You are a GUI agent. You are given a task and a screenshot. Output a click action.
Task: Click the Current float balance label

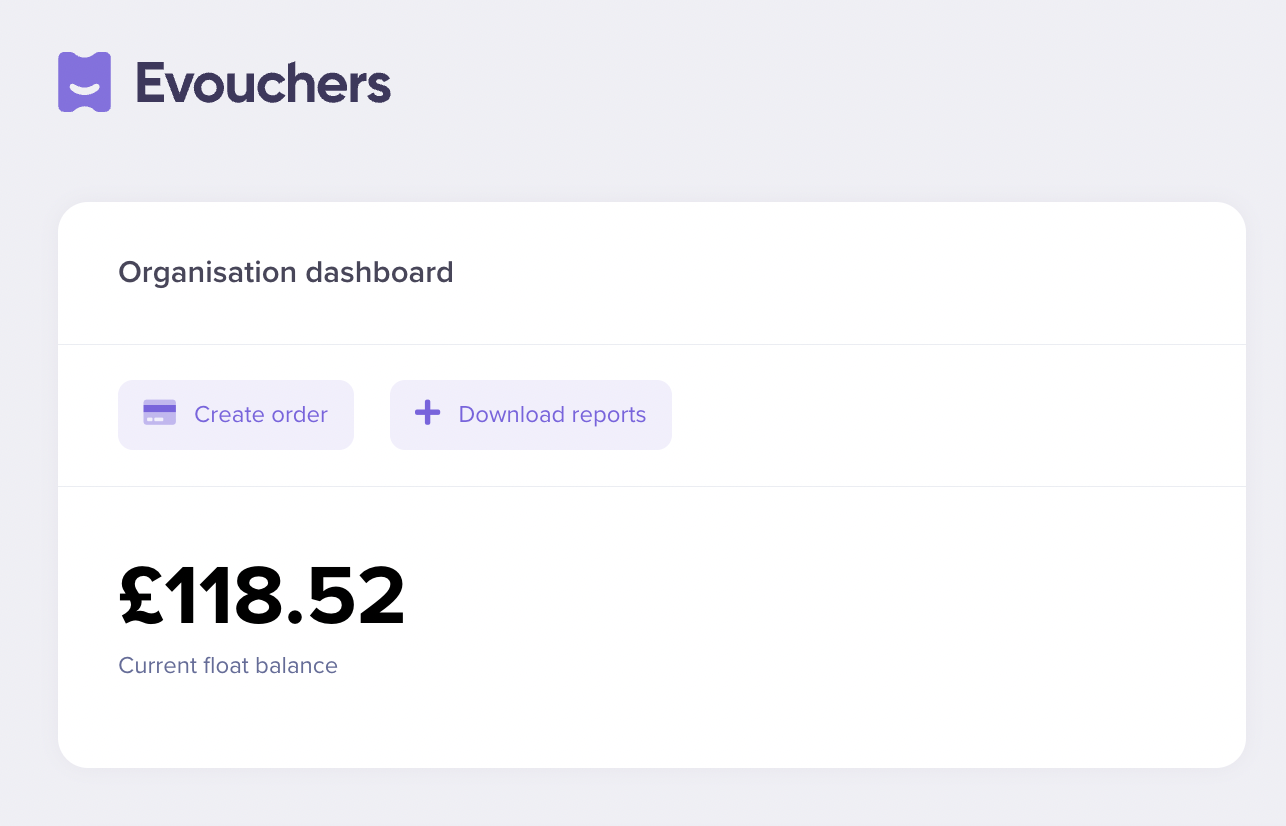coord(228,665)
